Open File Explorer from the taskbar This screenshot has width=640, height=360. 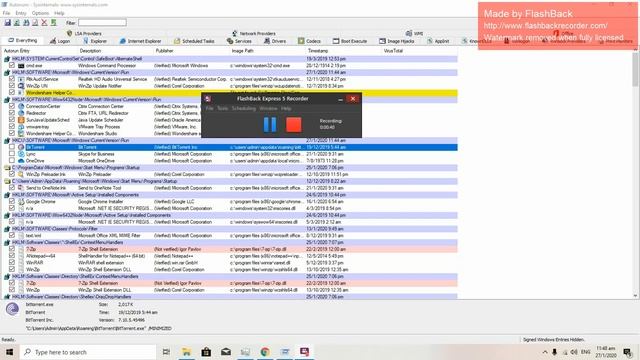(187, 352)
